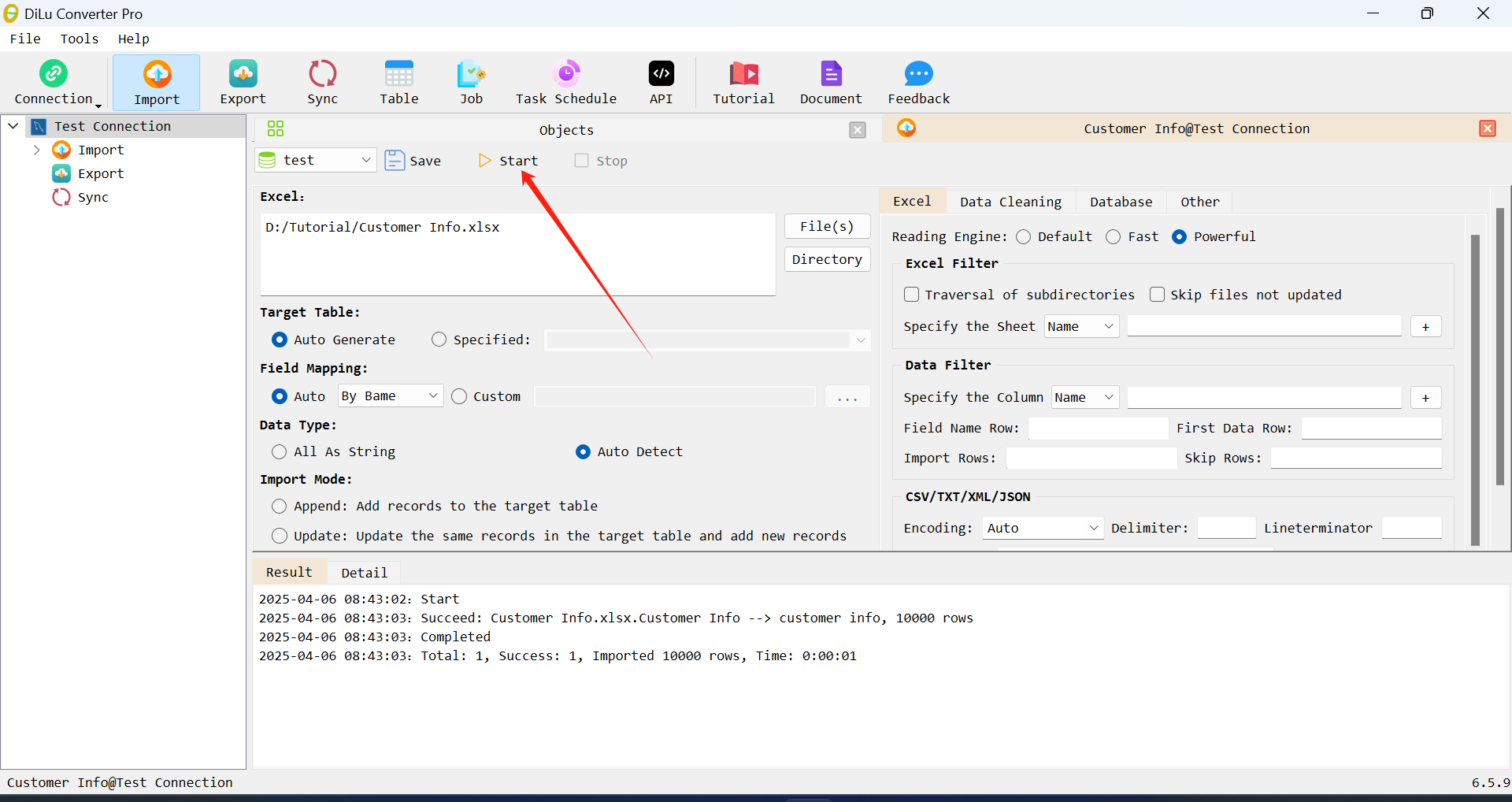
Task: Open the Export toolbar icon
Action: tap(243, 73)
